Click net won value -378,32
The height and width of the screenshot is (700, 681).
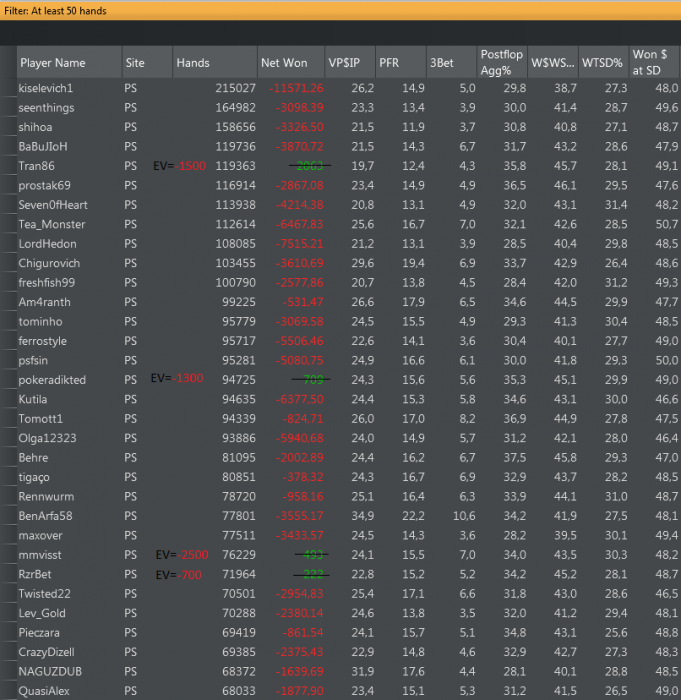point(303,477)
